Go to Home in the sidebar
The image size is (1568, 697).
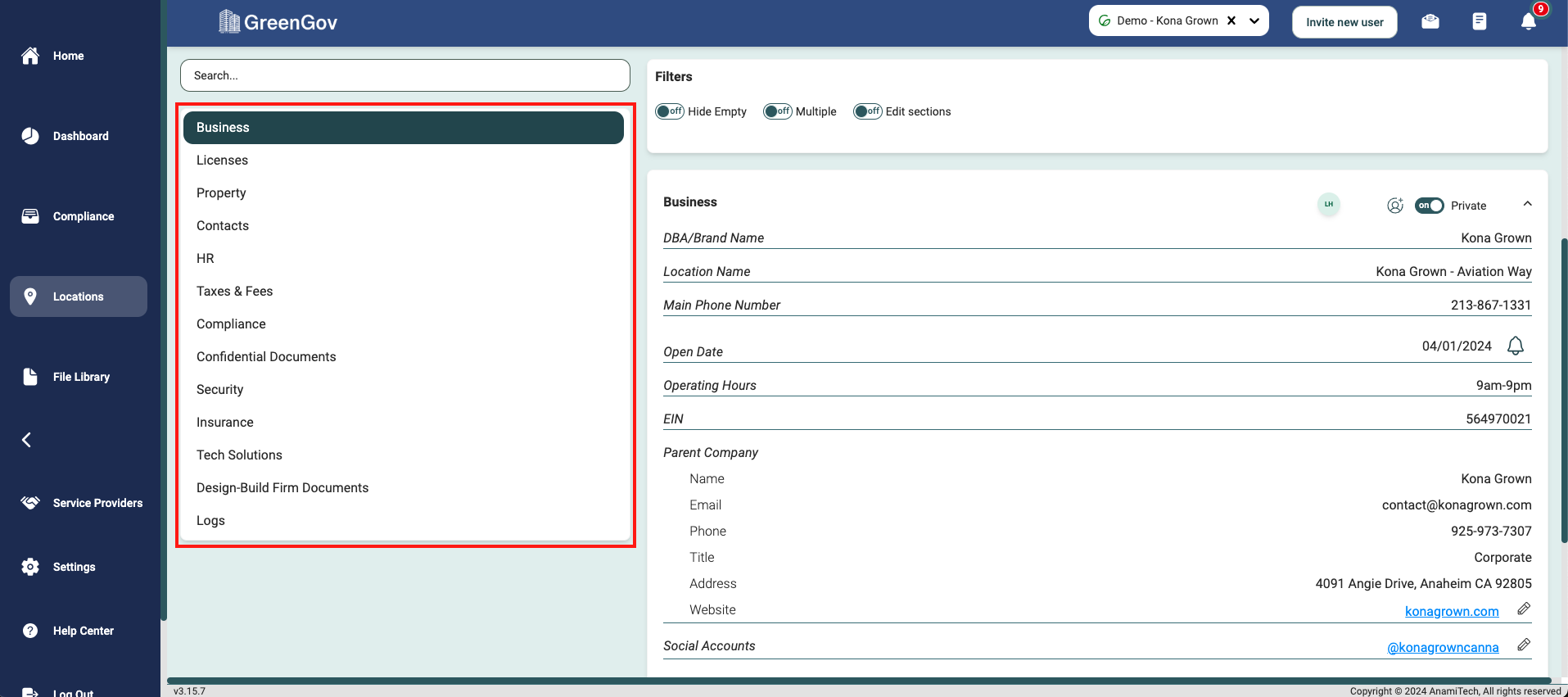coord(69,56)
